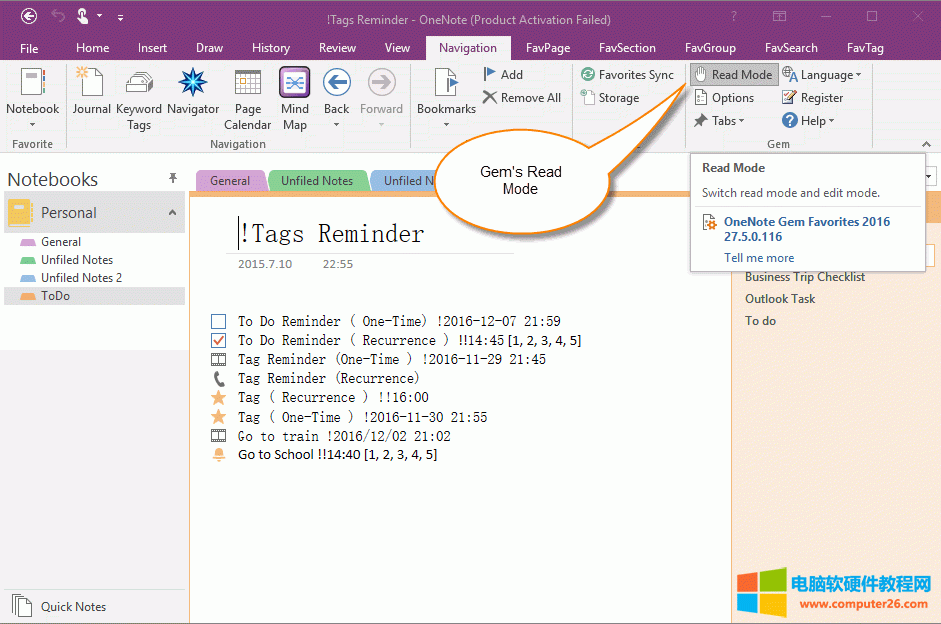The height and width of the screenshot is (624, 941).
Task: Open the Notebook dropdown arrow
Action: (x=33, y=124)
